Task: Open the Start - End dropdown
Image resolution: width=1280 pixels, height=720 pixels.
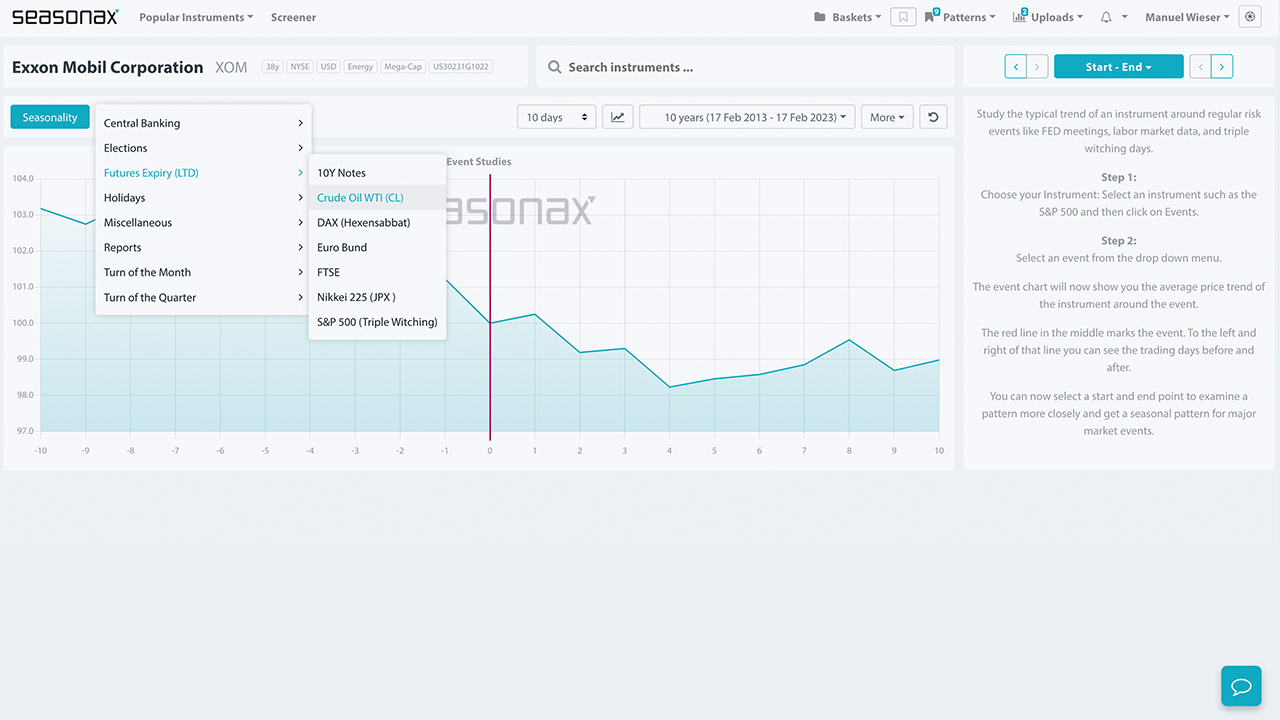Action: [x=1118, y=67]
